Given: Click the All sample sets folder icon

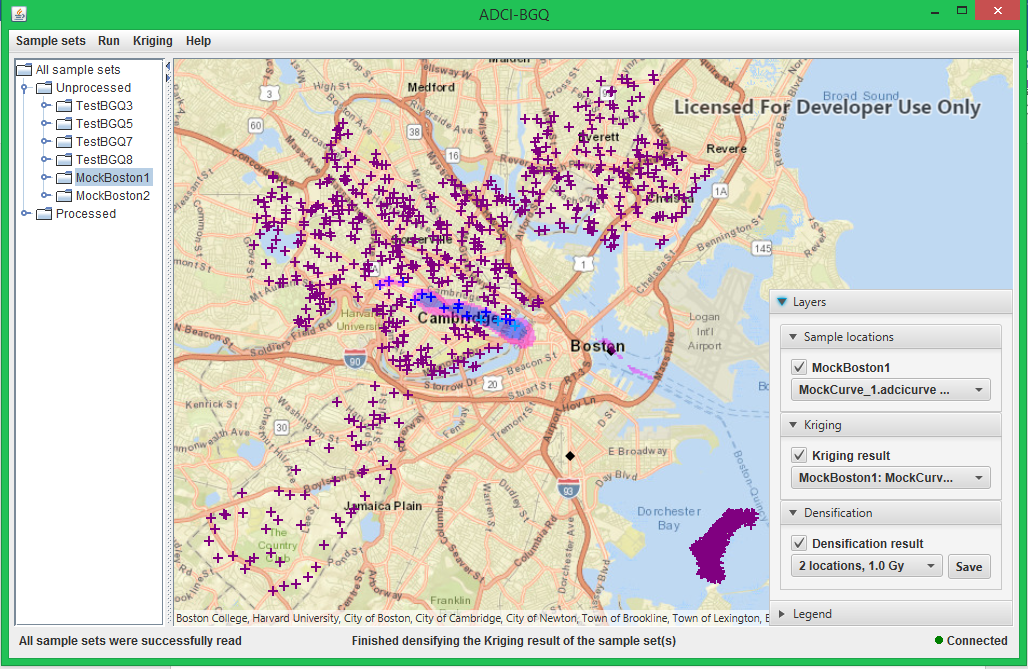Looking at the screenshot, I should tap(24, 70).
